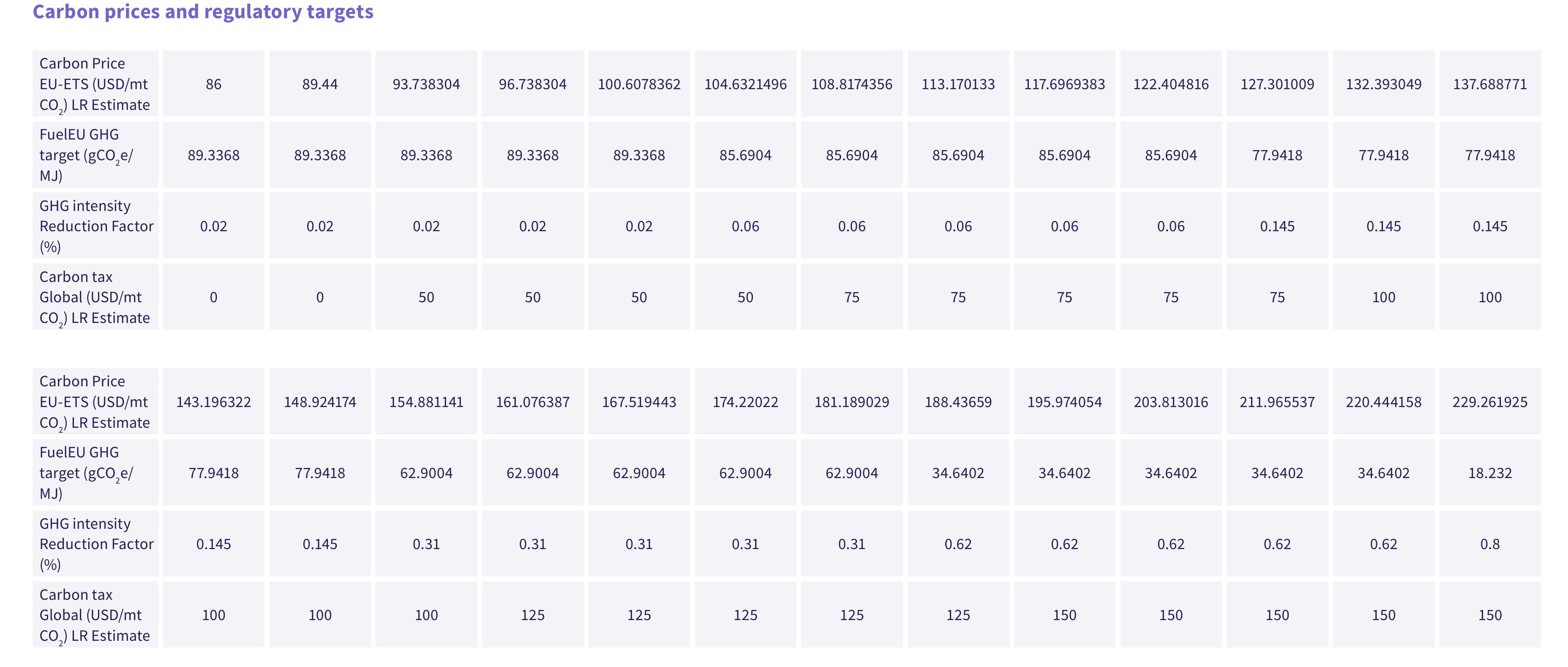Select the cell showing 229.261925
The width and height of the screenshot is (1568, 667).
pyautogui.click(x=1490, y=402)
